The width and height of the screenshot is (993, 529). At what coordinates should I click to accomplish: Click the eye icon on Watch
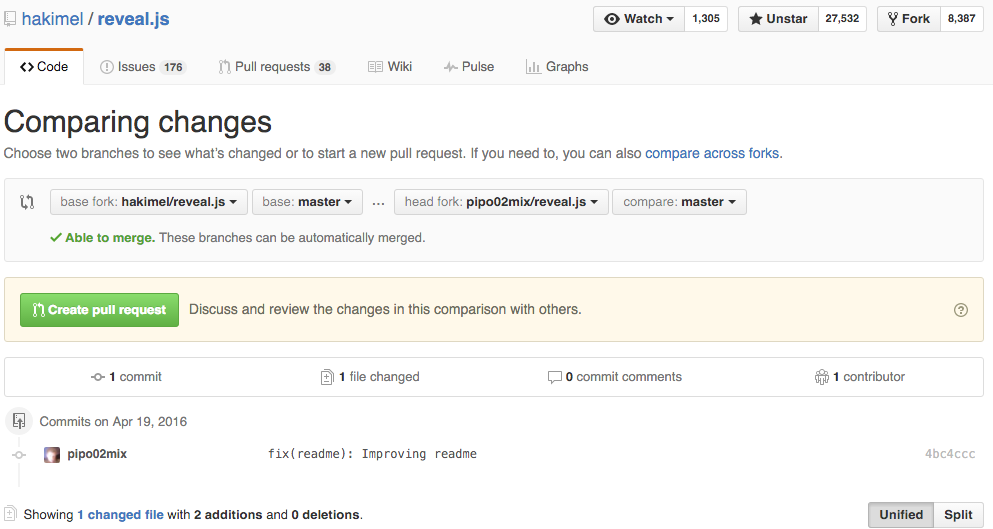(612, 19)
